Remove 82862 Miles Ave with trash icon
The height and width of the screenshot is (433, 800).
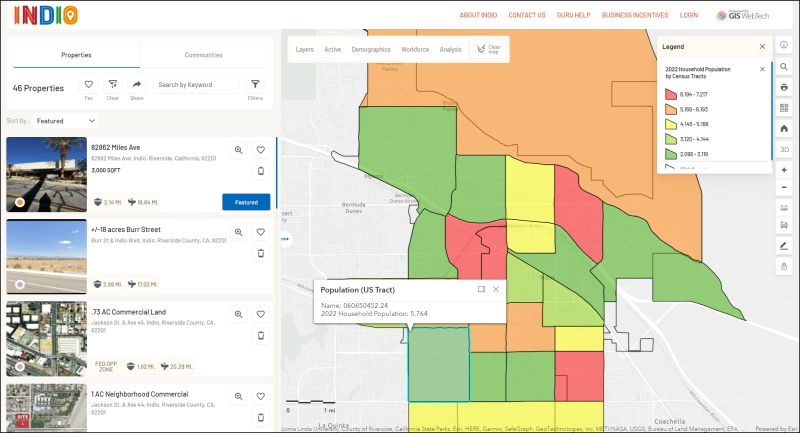pos(261,171)
